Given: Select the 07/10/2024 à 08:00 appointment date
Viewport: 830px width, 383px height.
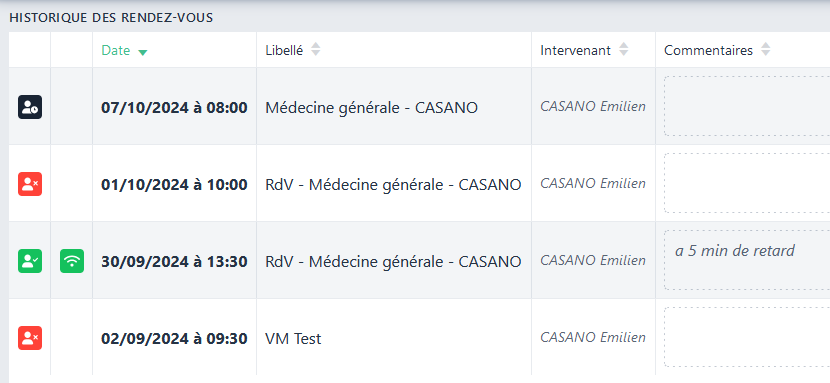Looking at the screenshot, I should click(174, 108).
